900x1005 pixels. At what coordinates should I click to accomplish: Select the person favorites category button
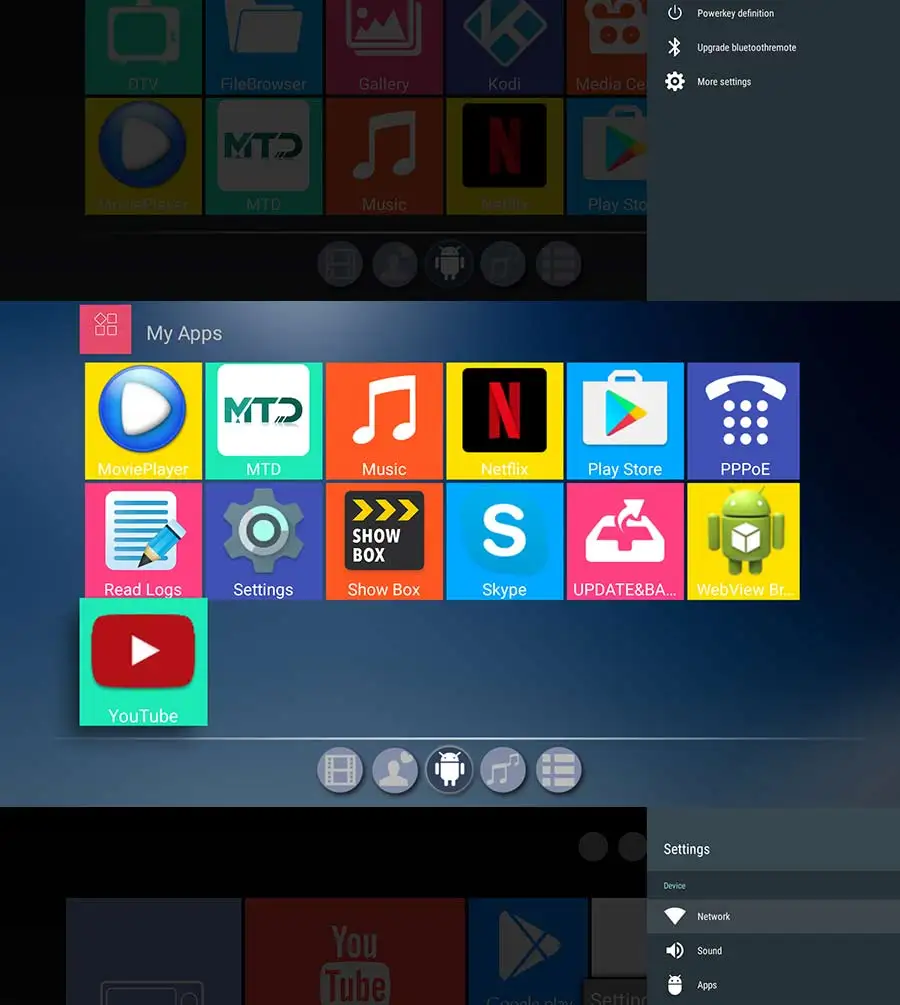(395, 770)
